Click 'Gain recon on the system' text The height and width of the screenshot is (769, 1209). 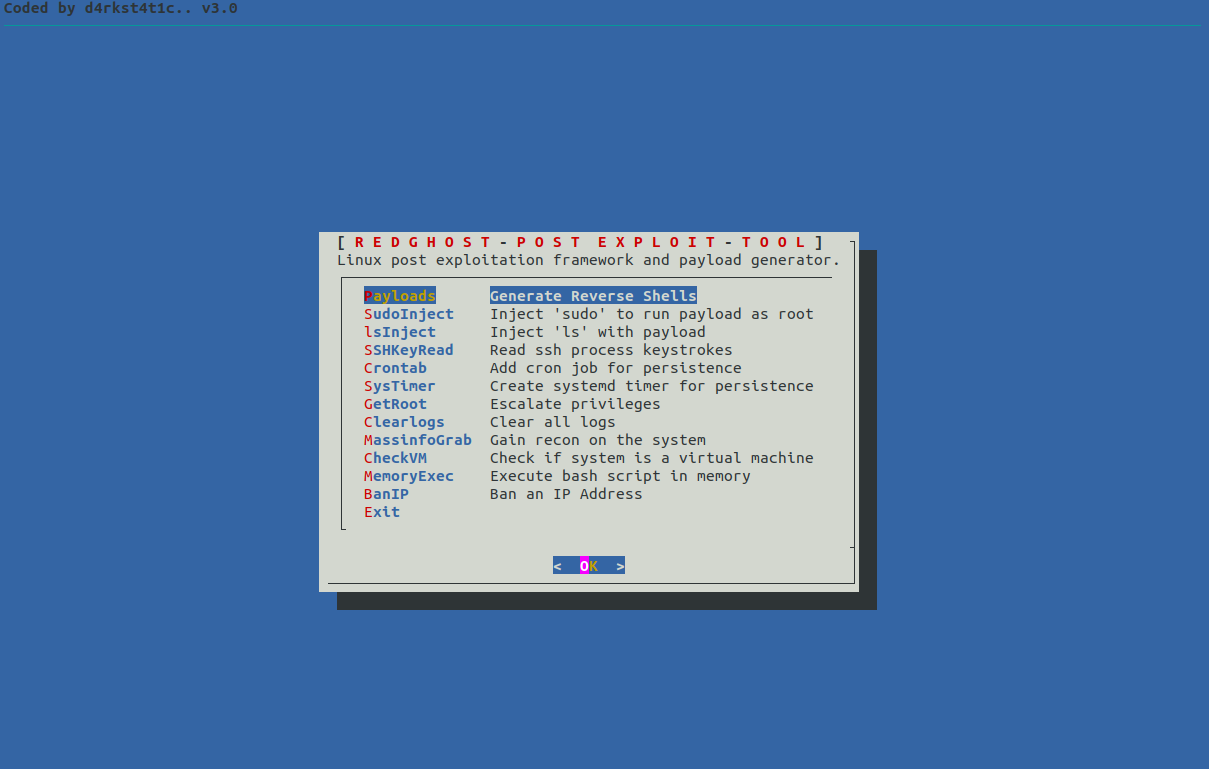(x=598, y=440)
